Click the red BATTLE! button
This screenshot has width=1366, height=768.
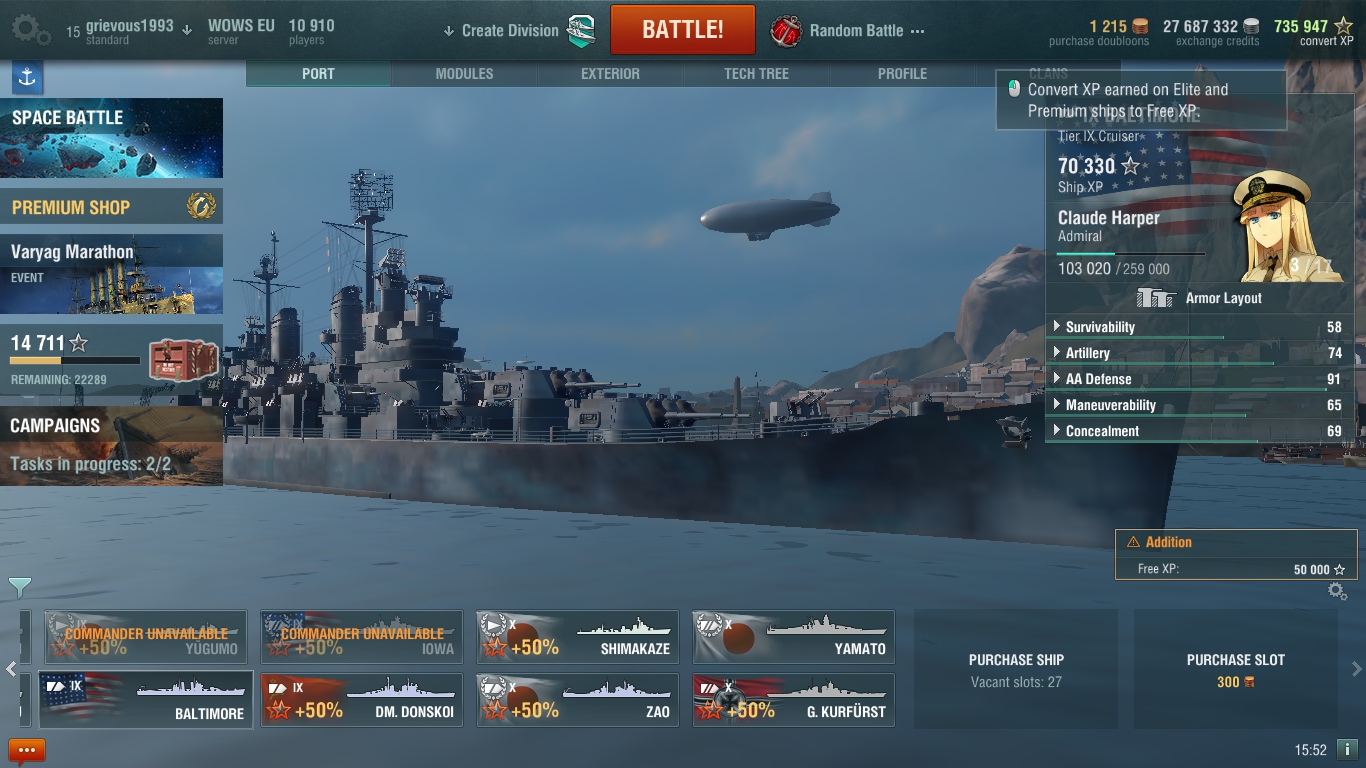click(683, 29)
